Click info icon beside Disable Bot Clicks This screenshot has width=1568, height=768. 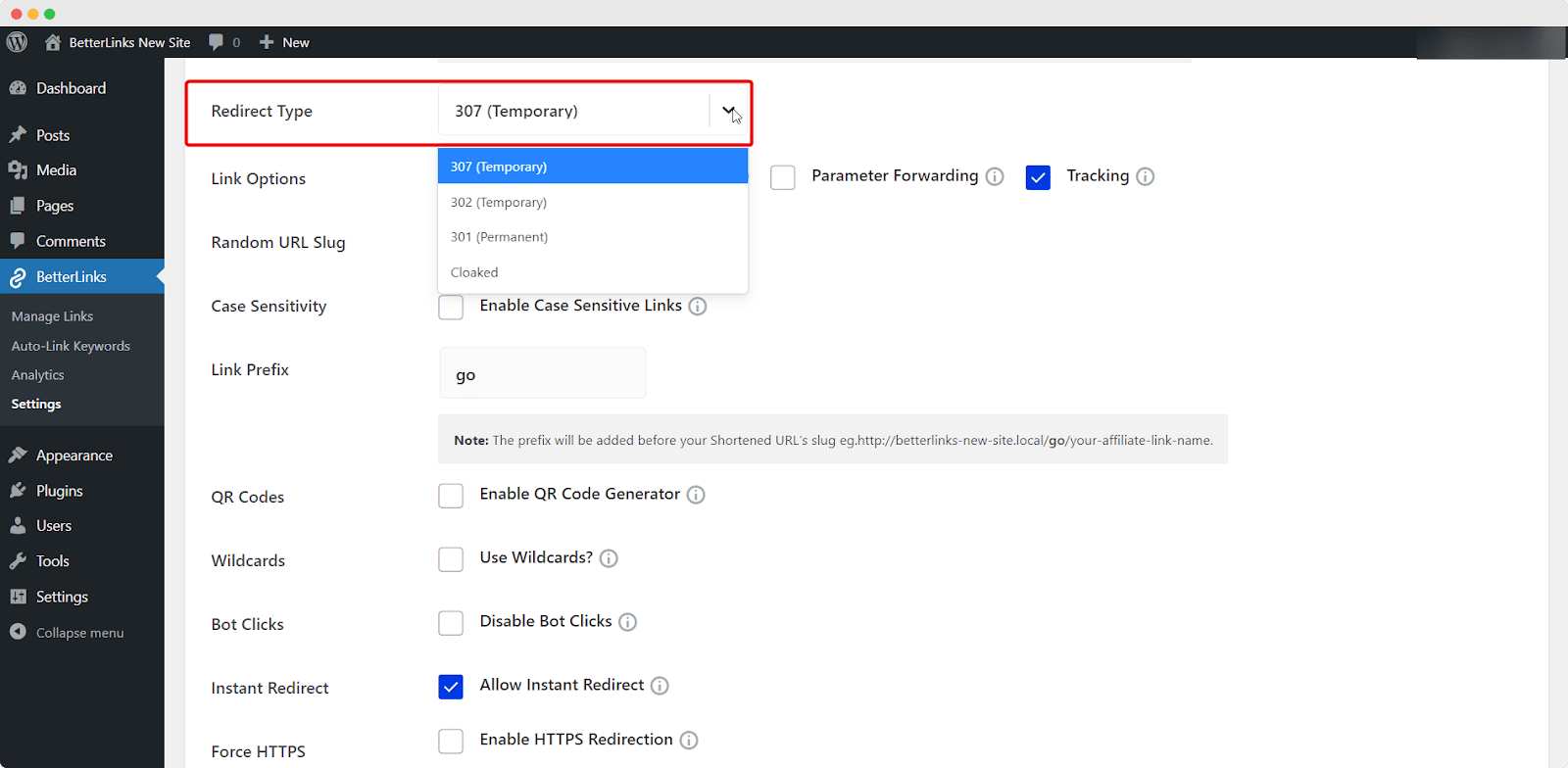628,622
